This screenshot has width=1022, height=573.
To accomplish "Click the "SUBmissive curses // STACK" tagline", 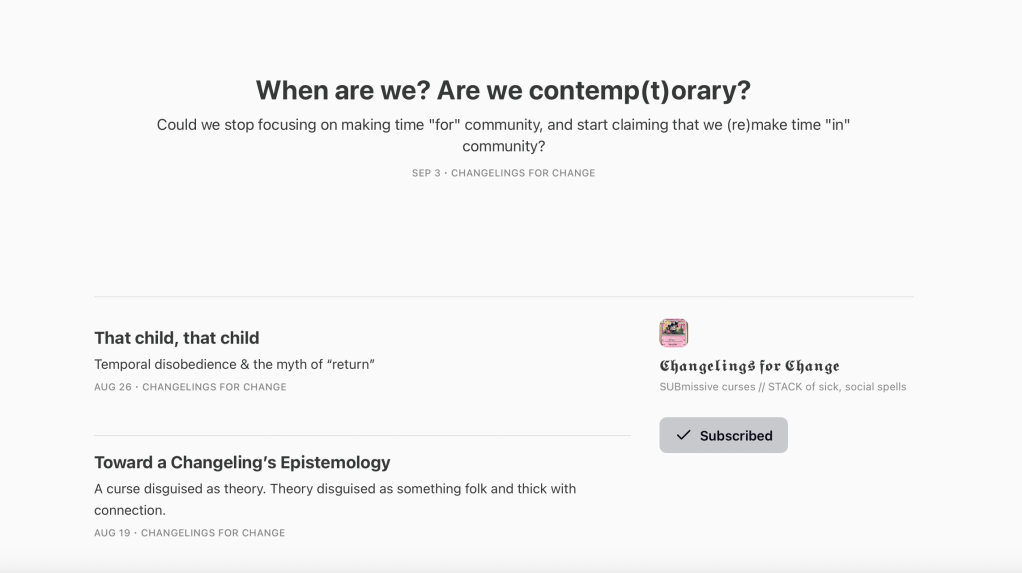I will pyautogui.click(x=783, y=387).
